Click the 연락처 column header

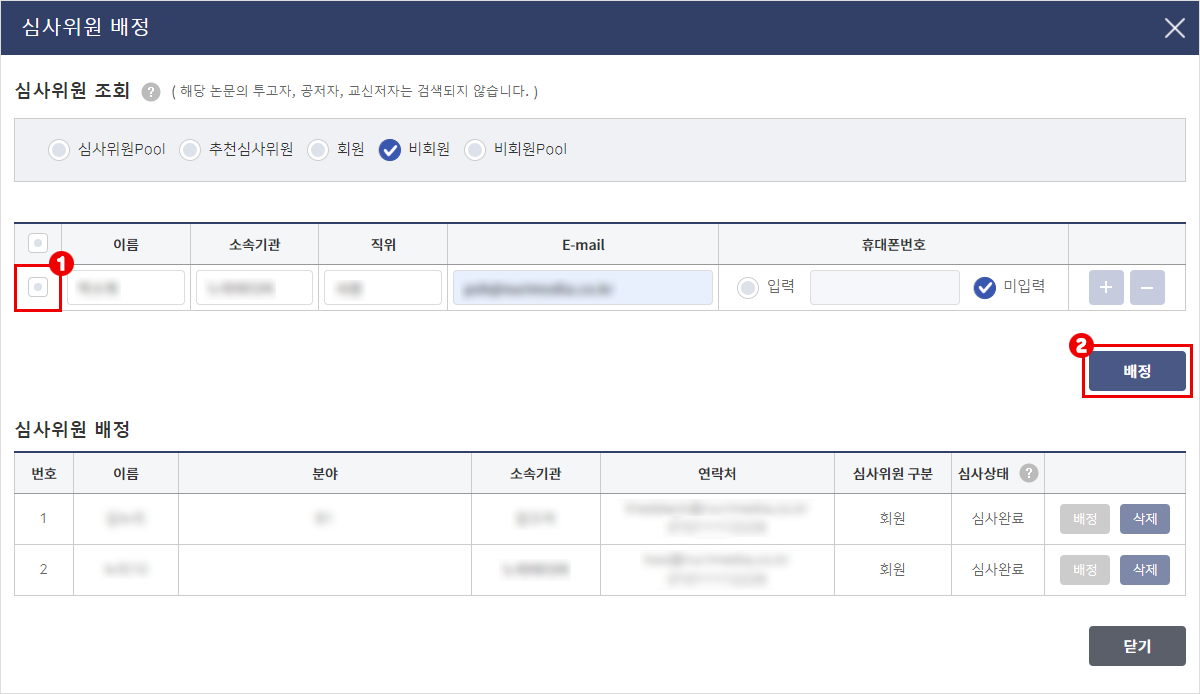point(717,473)
